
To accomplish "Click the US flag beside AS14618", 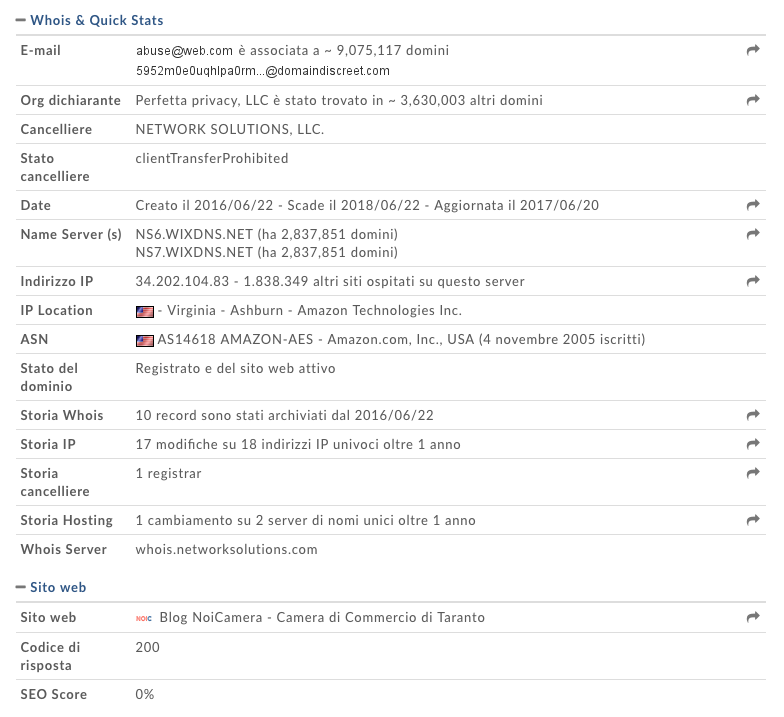I will pyautogui.click(x=145, y=340).
